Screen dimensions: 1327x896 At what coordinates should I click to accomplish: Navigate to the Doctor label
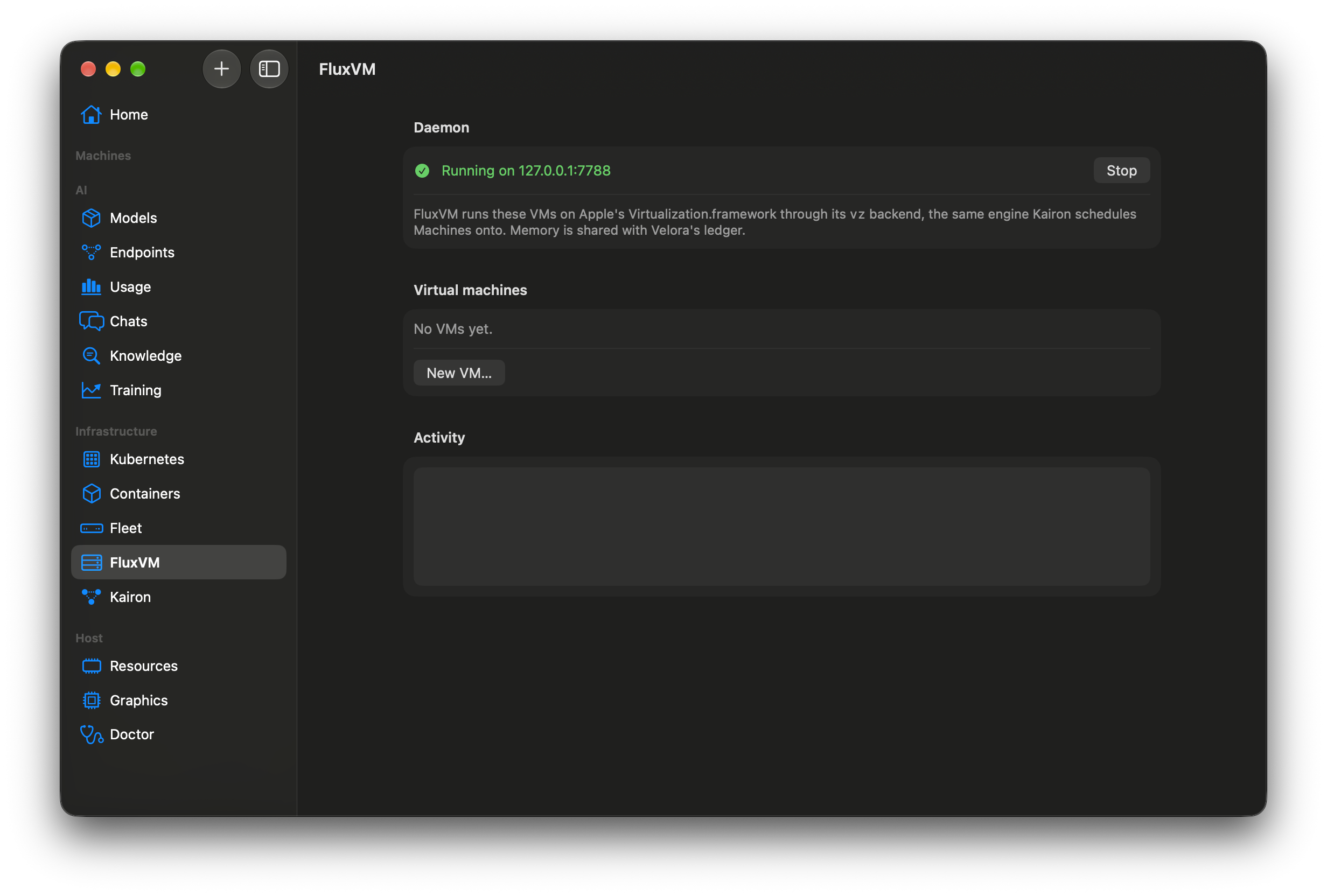132,734
